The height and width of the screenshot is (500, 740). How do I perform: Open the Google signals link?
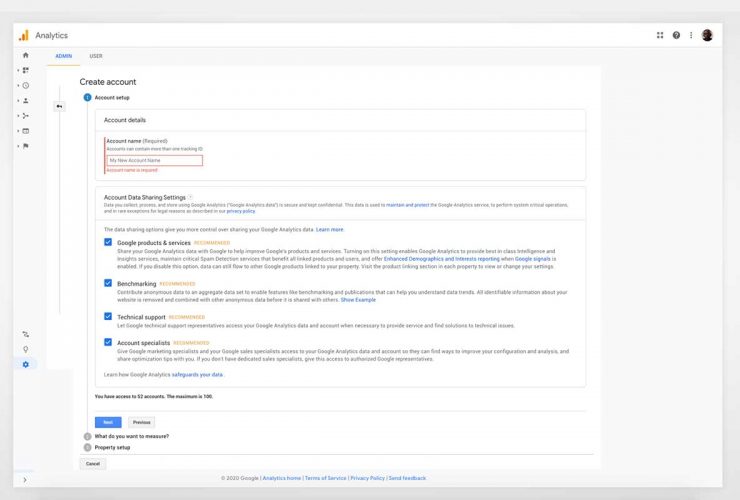[532, 259]
